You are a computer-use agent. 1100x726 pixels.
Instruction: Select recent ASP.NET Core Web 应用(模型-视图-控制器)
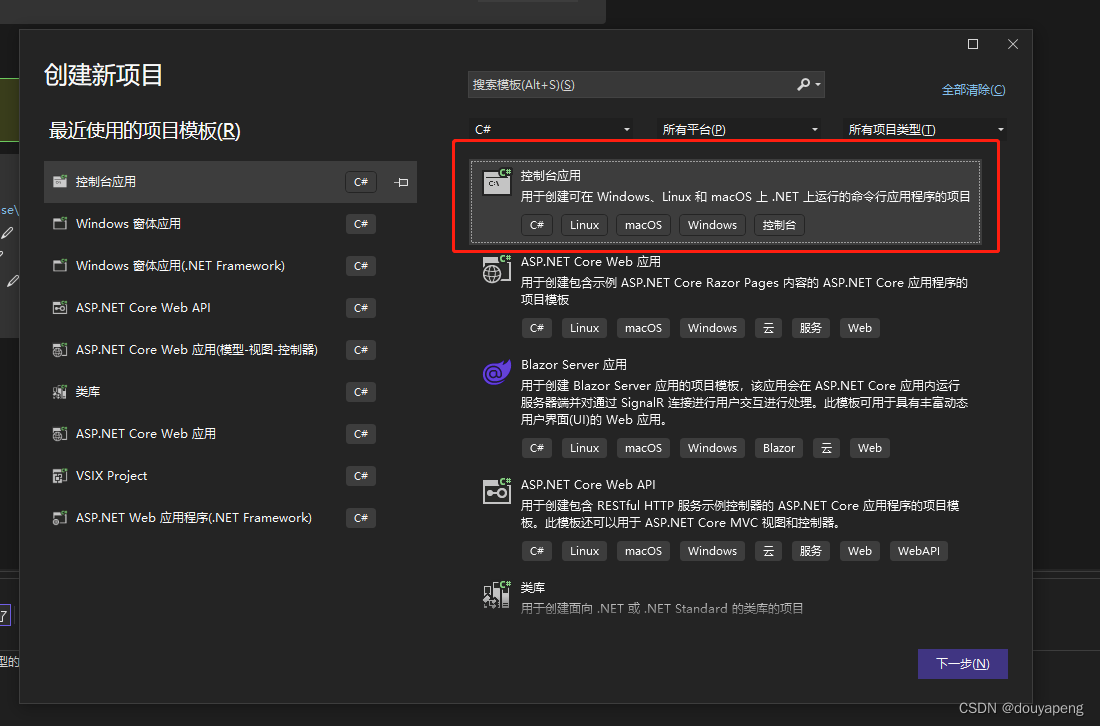(x=230, y=350)
